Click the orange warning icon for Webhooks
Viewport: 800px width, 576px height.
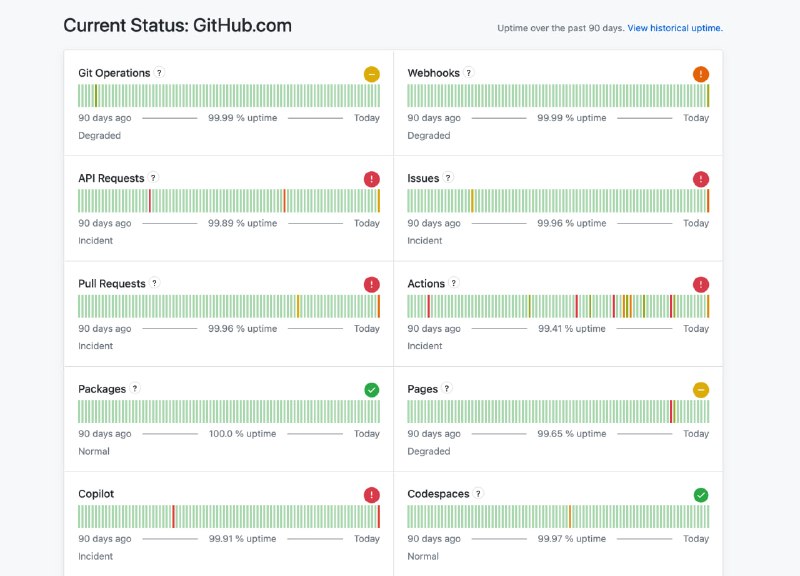pyautogui.click(x=701, y=74)
